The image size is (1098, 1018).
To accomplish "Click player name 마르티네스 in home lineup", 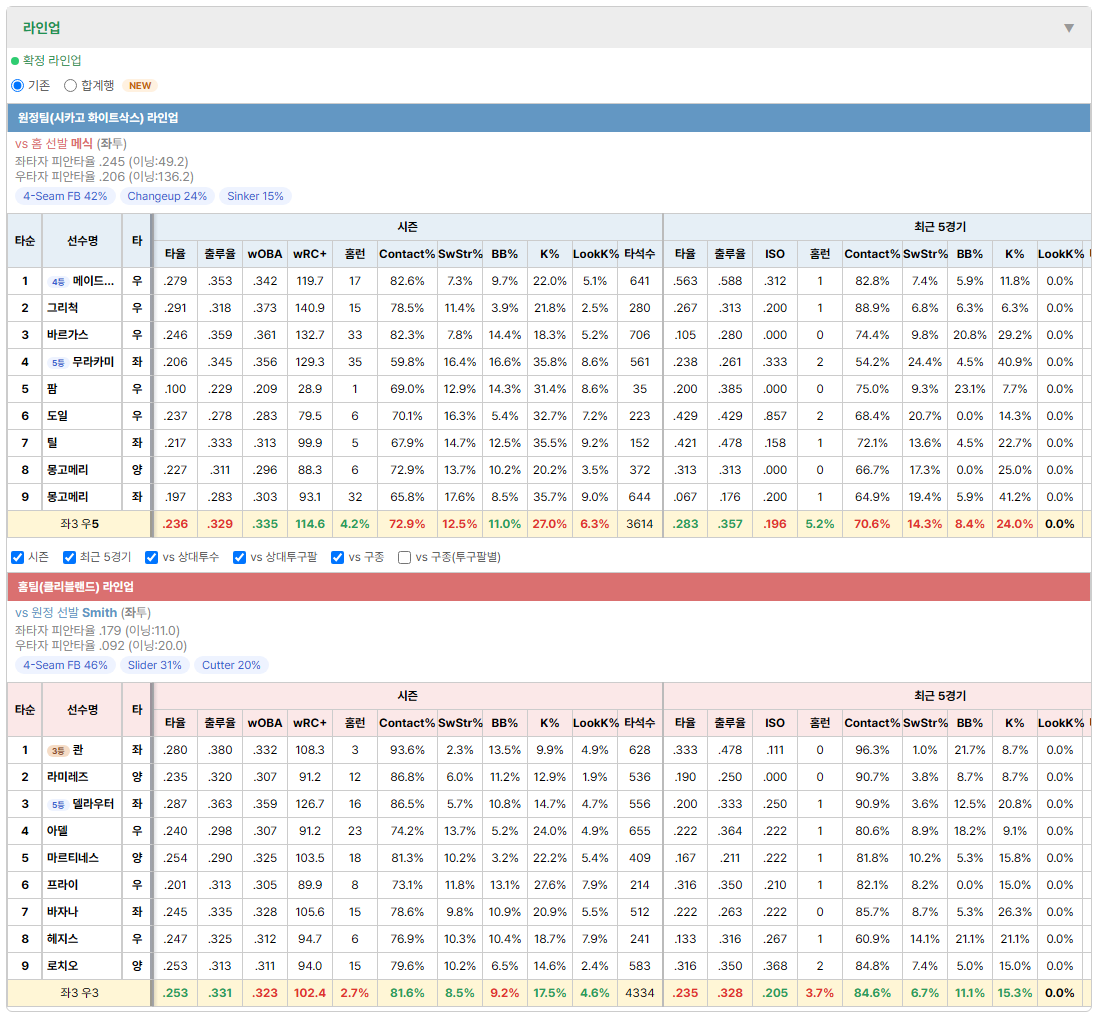I will click(73, 858).
